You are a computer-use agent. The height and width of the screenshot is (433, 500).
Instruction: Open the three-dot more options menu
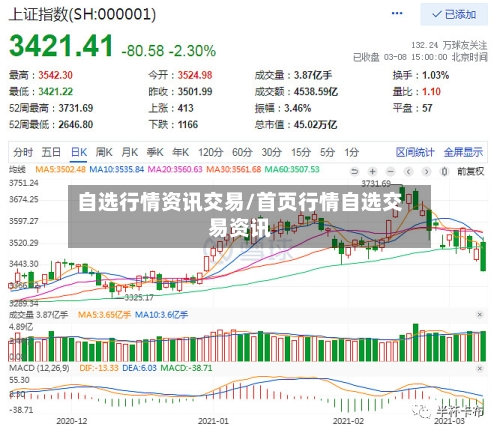[397, 14]
